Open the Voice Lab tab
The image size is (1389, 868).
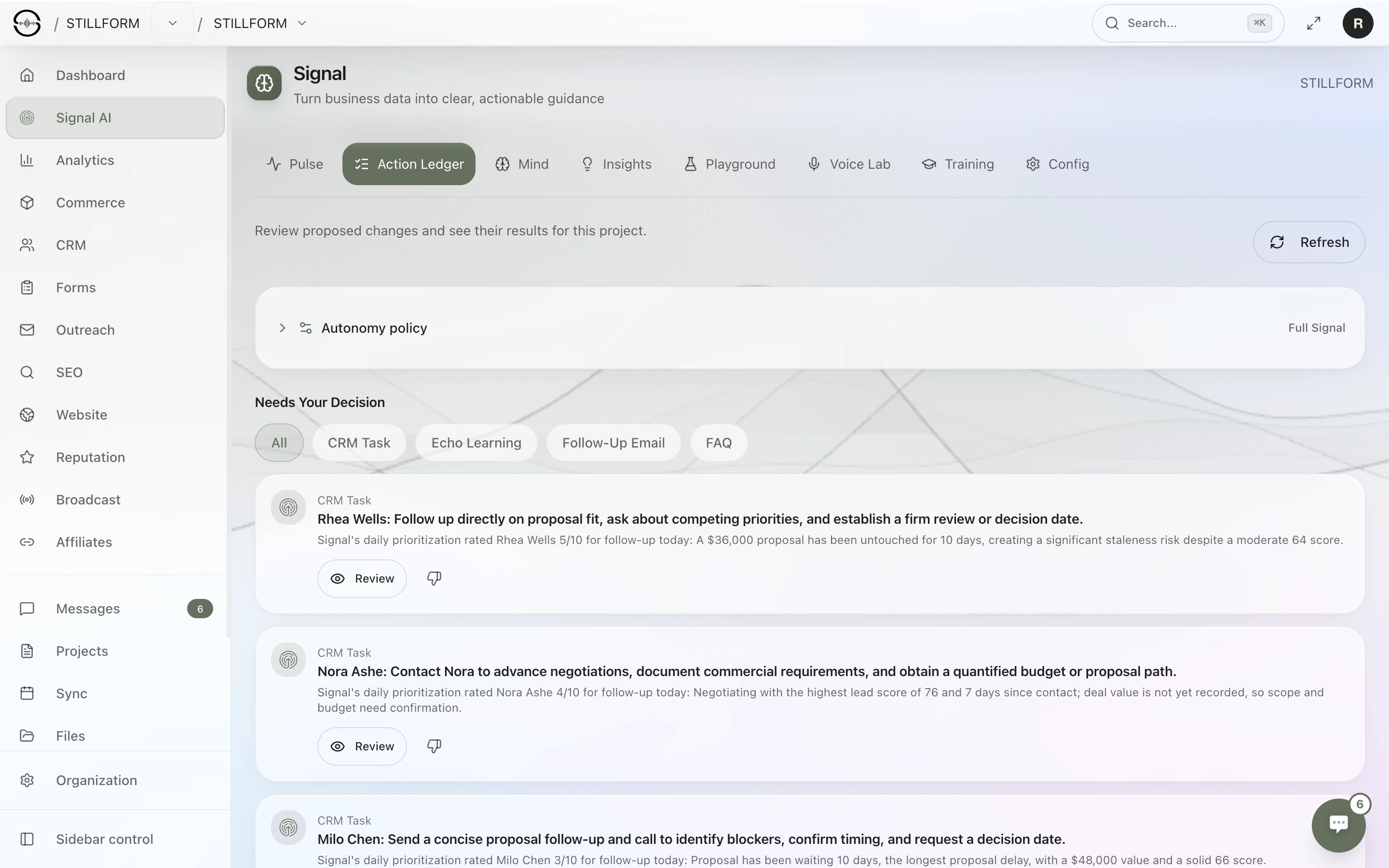[x=849, y=164]
